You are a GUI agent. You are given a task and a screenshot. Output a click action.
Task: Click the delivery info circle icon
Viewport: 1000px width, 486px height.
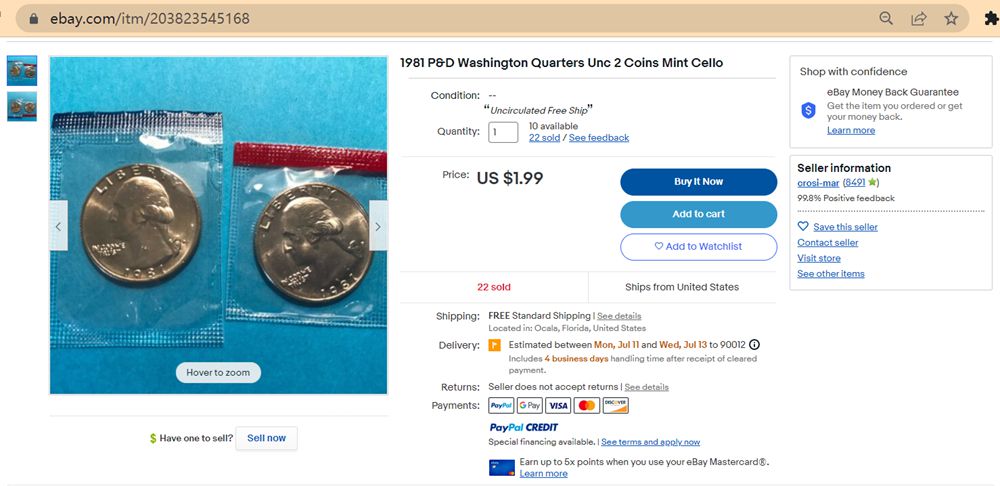click(754, 345)
